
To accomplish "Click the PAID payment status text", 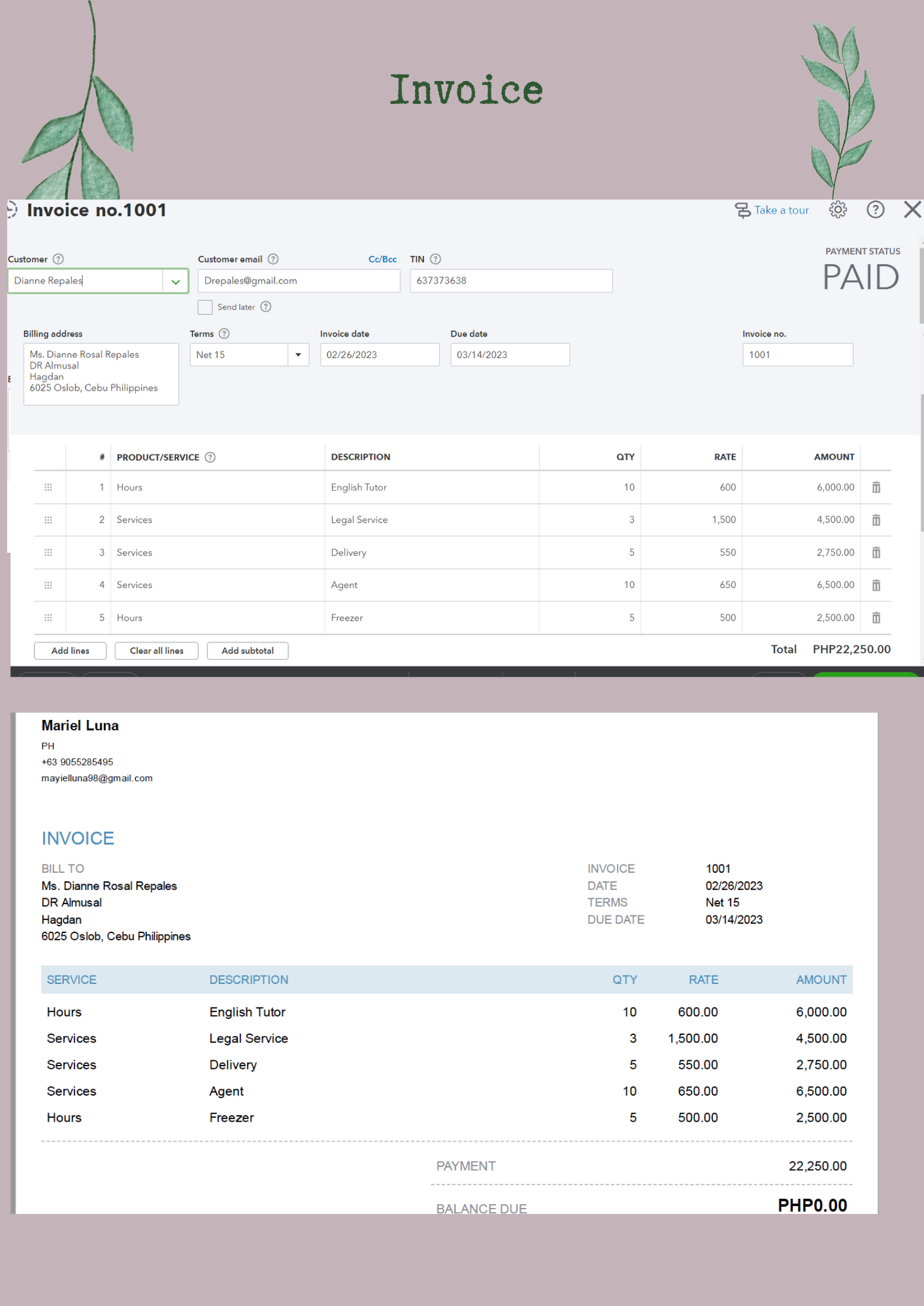I will (861, 278).
